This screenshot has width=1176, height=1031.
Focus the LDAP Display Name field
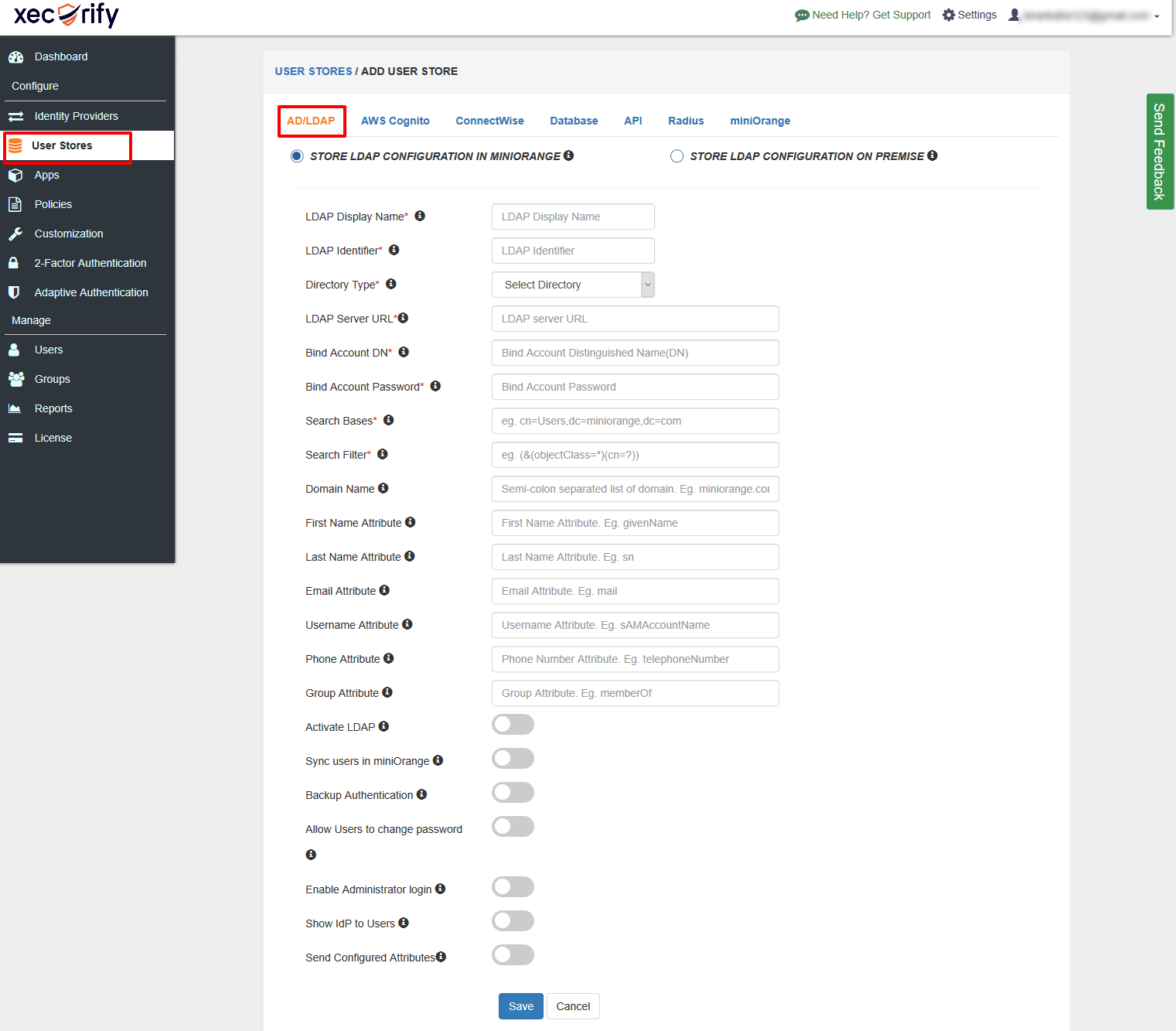coord(573,217)
